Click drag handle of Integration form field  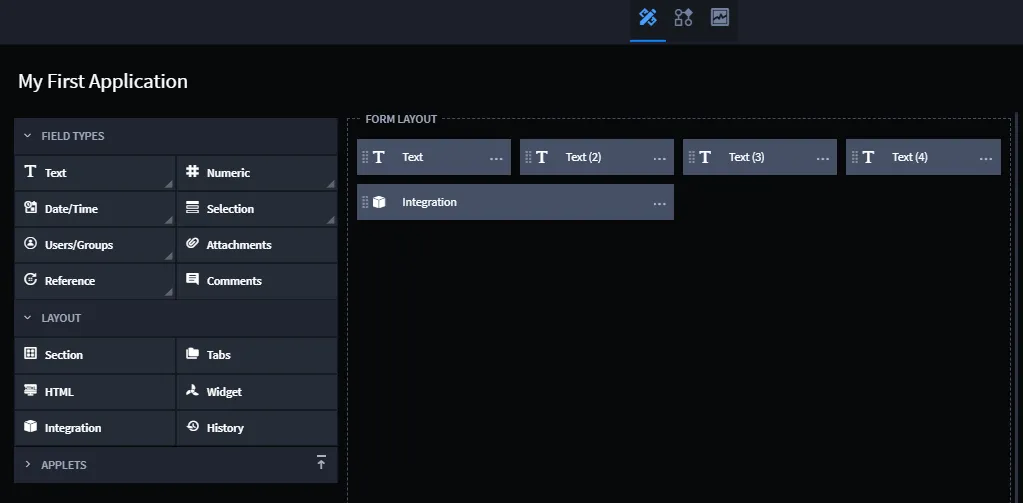pyautogui.click(x=365, y=202)
